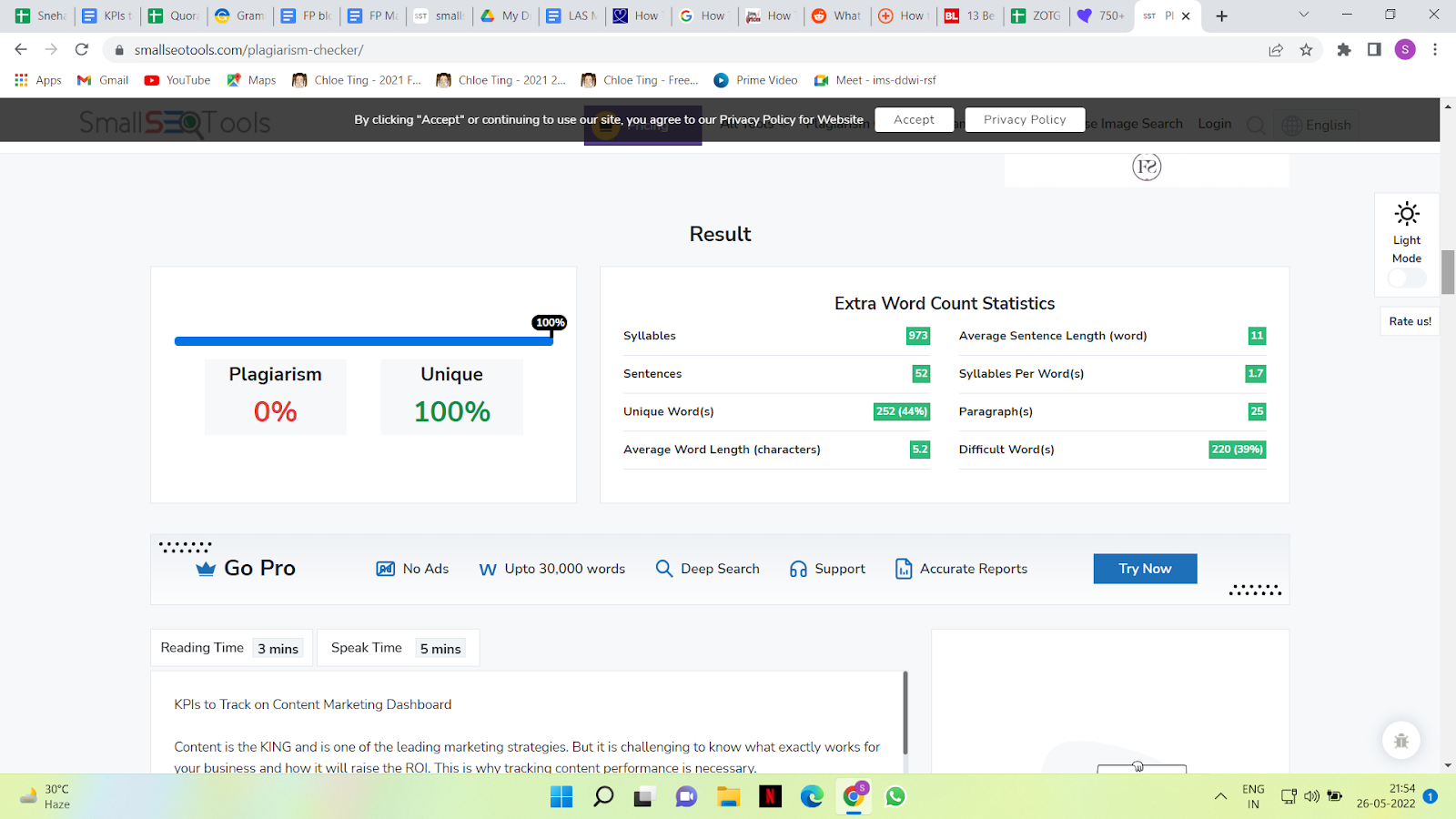
Task: Switch to the Grammarly browser tab
Action: tap(240, 15)
